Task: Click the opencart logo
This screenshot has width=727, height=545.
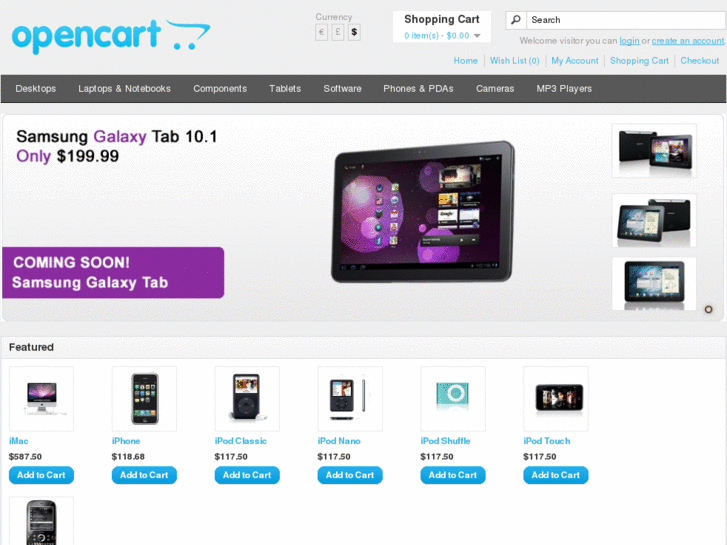Action: 111,36
